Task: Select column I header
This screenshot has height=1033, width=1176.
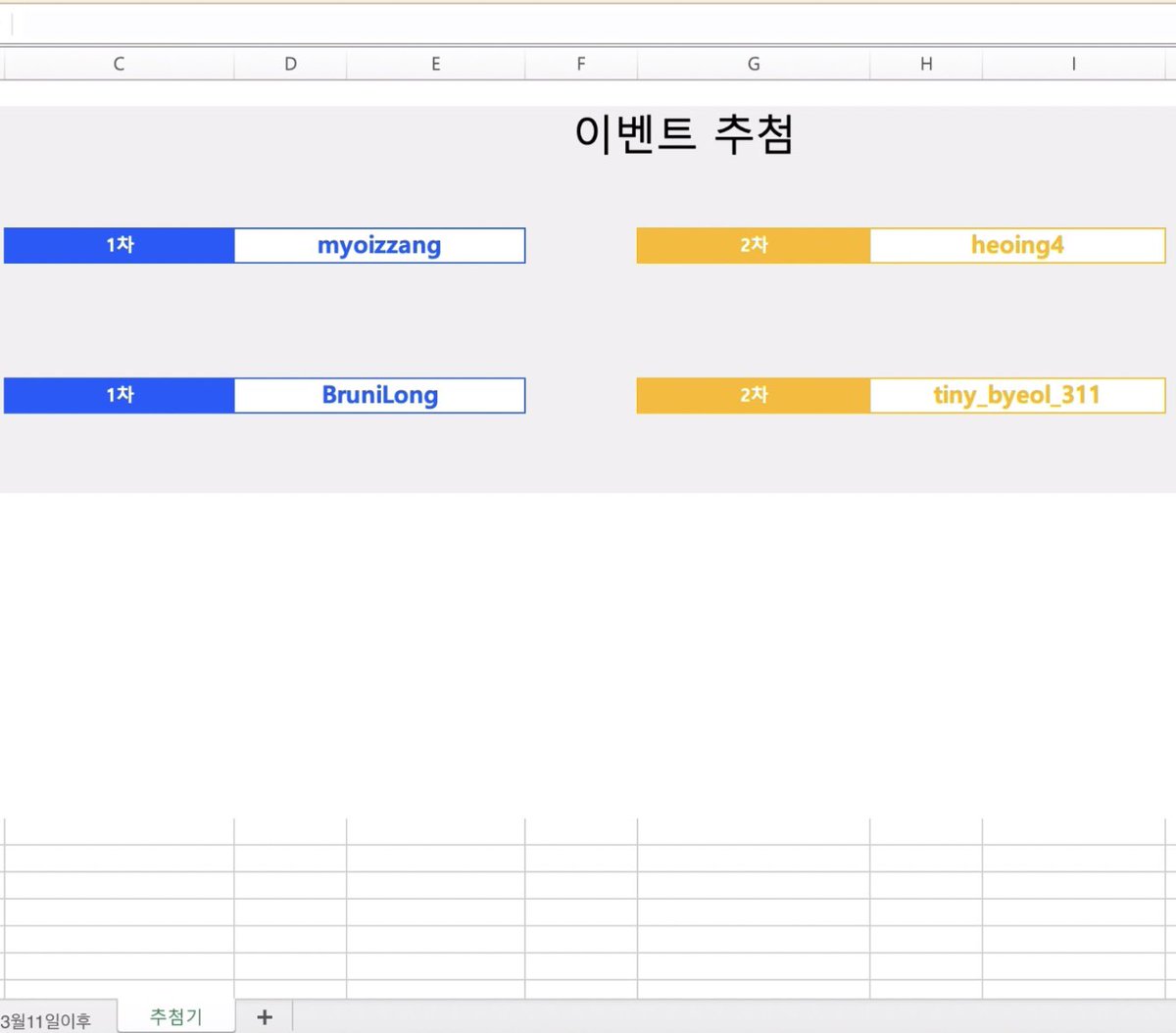Action: (x=1073, y=64)
